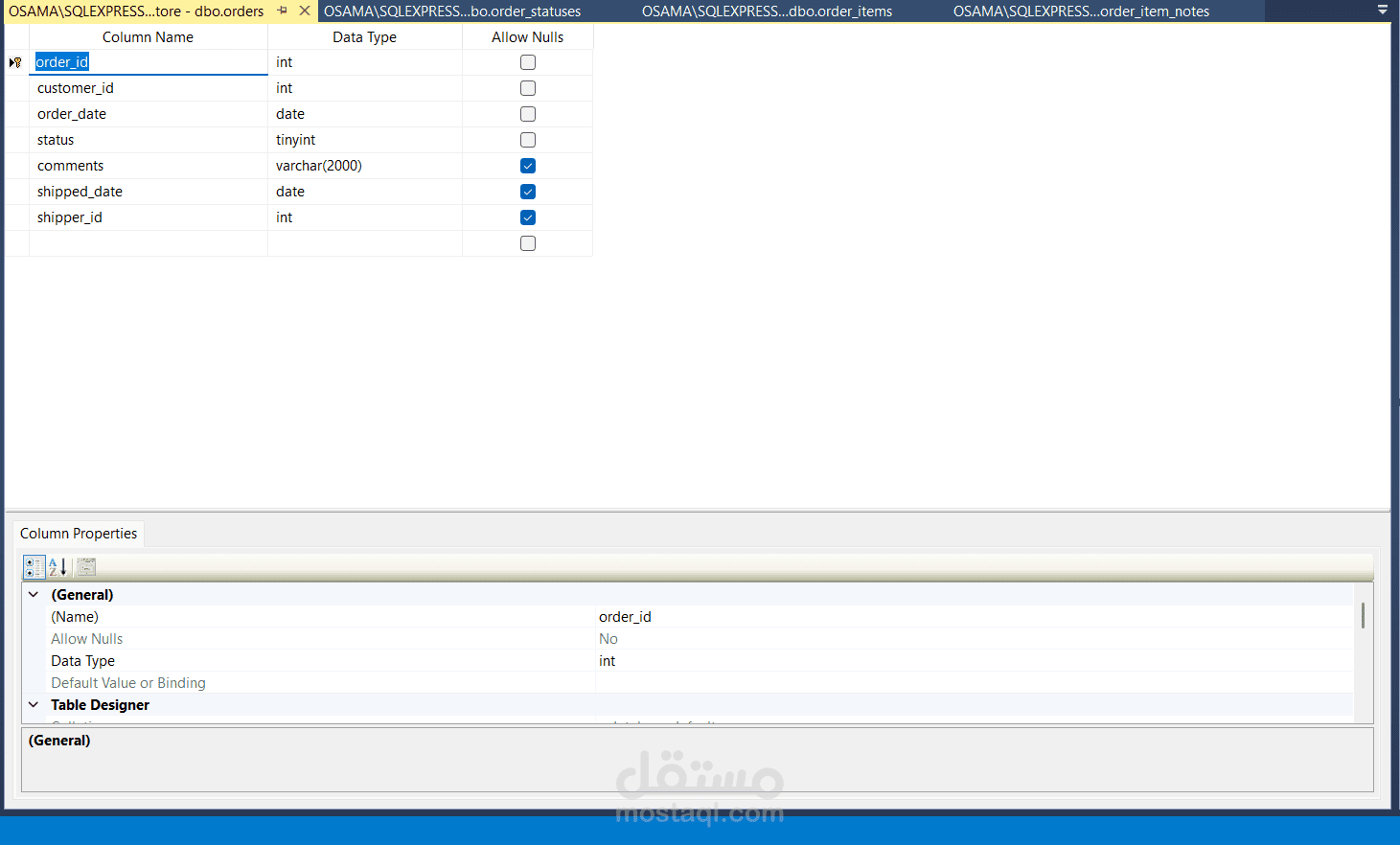The width and height of the screenshot is (1400, 845).
Task: Click the int data type of customer_id
Action: click(x=365, y=88)
